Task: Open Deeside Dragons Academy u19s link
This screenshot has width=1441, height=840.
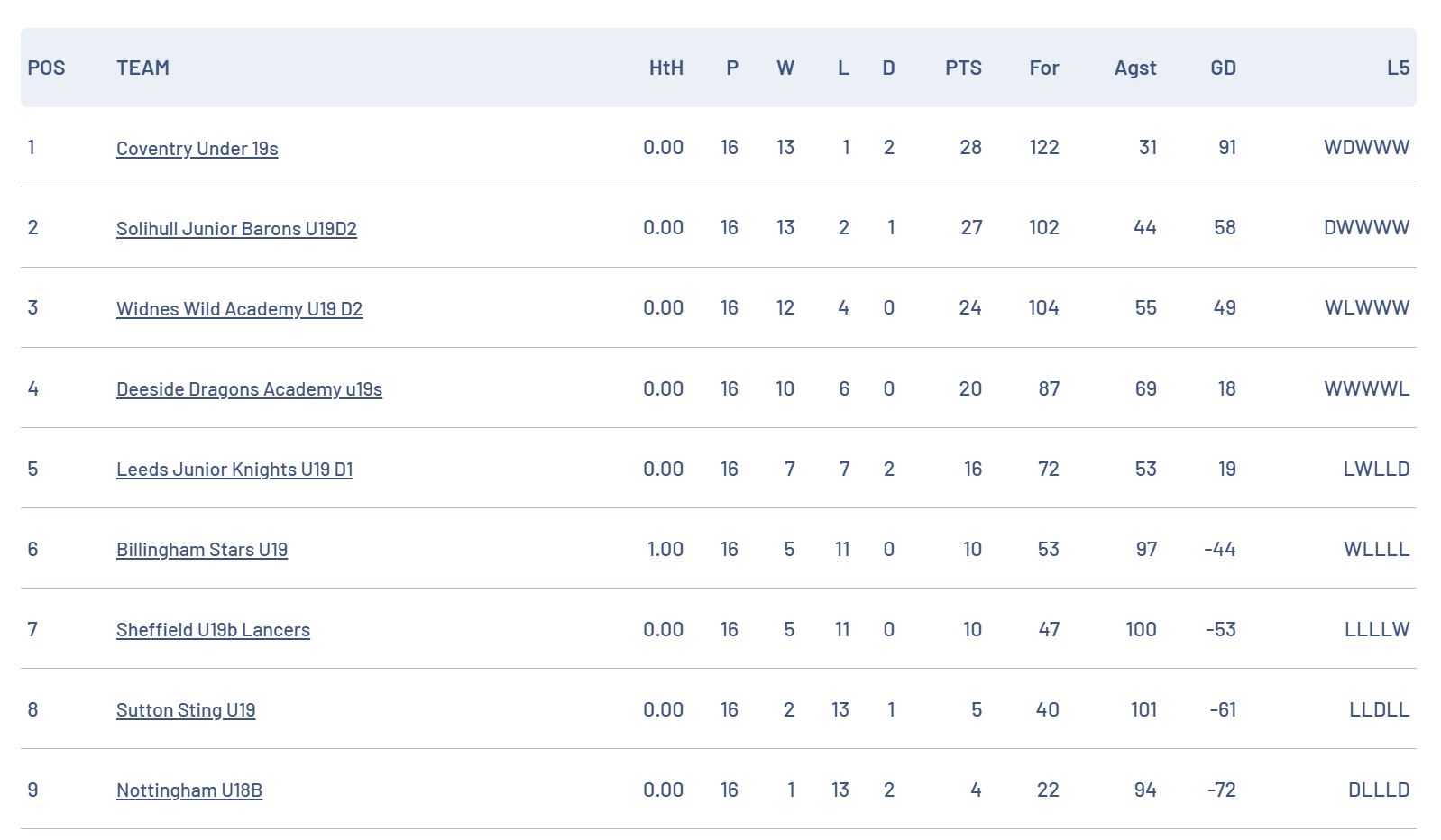Action: tap(249, 389)
